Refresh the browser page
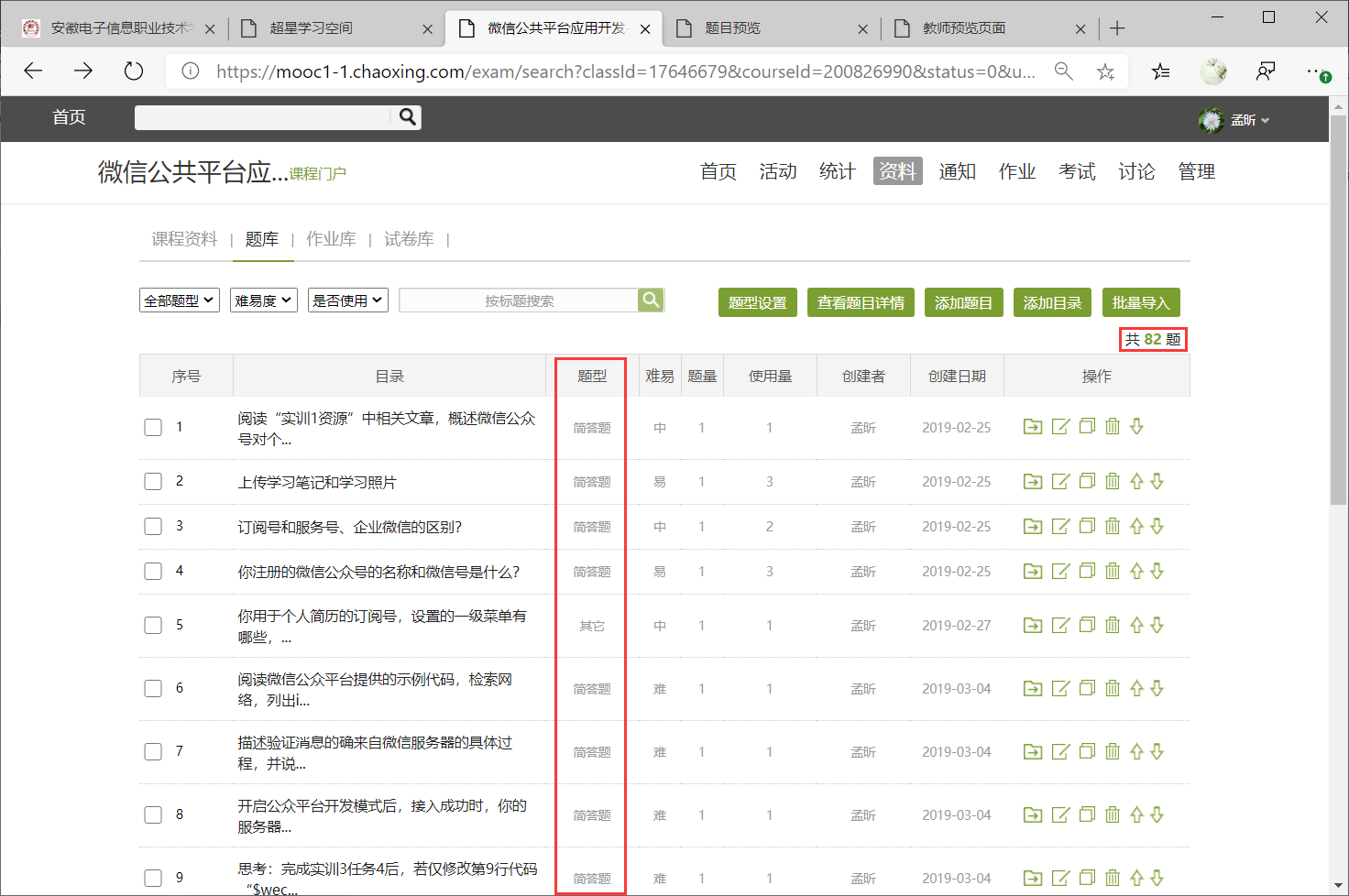 134,71
